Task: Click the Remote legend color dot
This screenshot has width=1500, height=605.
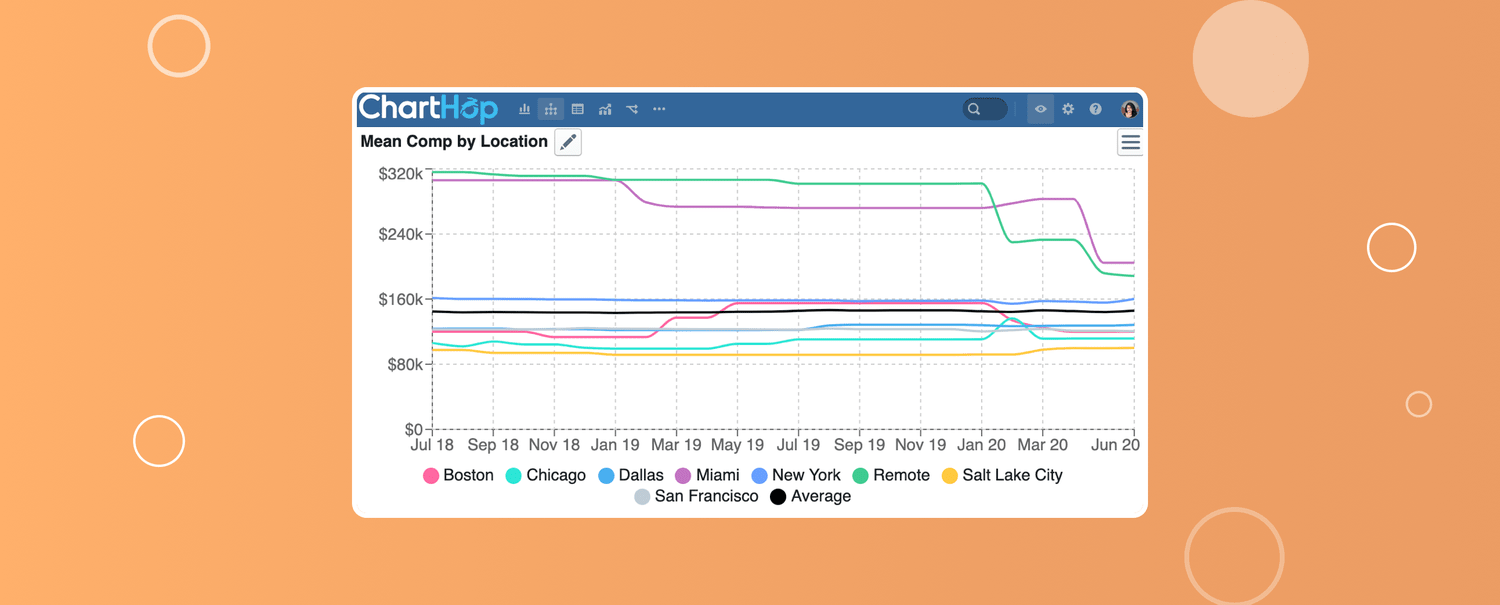Action: 861,475
